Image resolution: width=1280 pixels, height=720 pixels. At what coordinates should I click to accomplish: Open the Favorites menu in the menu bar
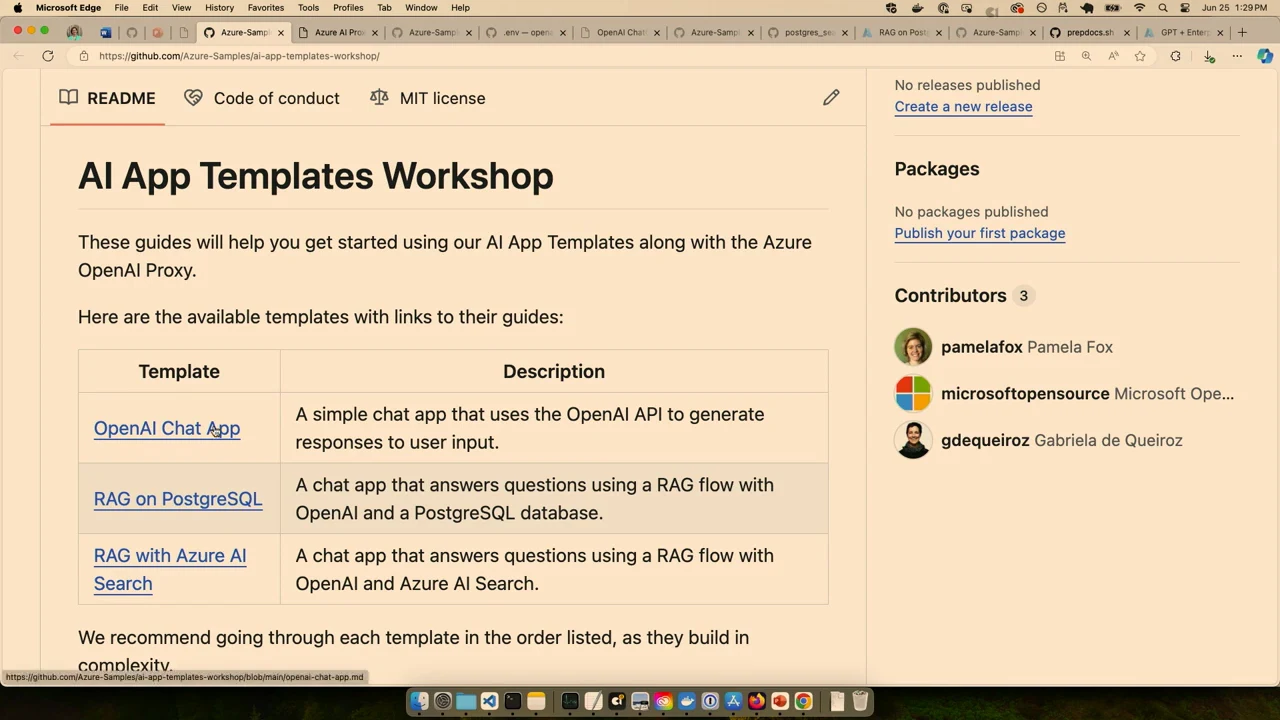tap(266, 8)
